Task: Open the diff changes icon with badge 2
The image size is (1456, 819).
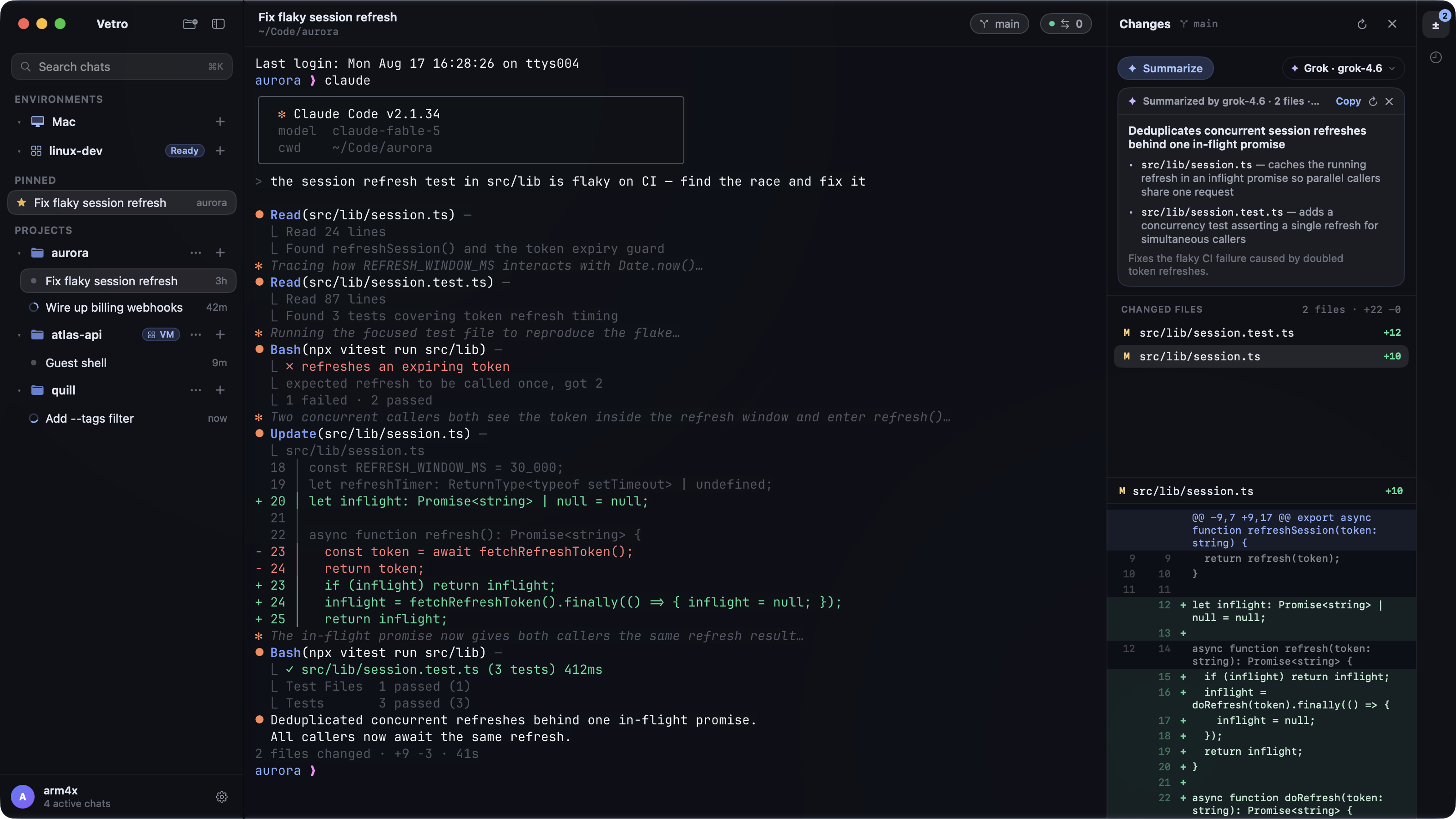Action: pyautogui.click(x=1436, y=25)
